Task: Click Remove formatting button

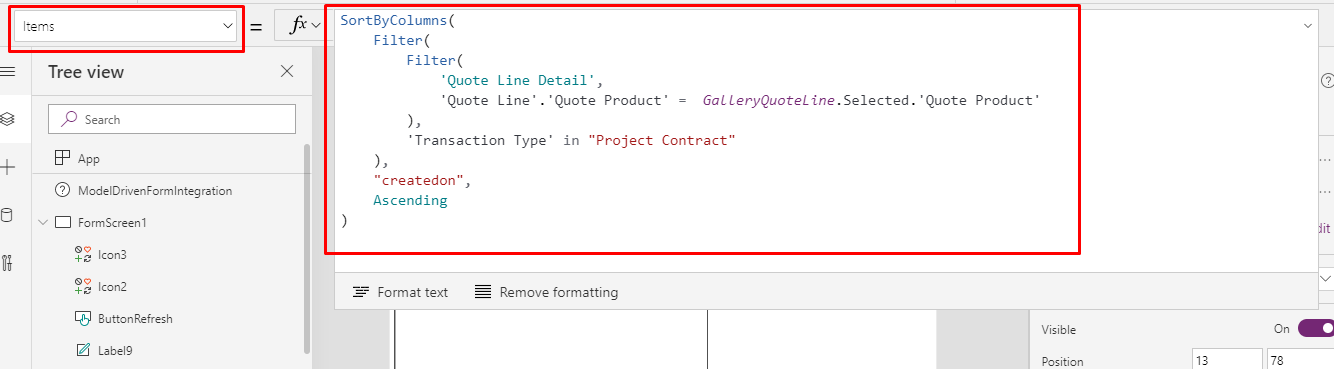Action: pyautogui.click(x=546, y=292)
